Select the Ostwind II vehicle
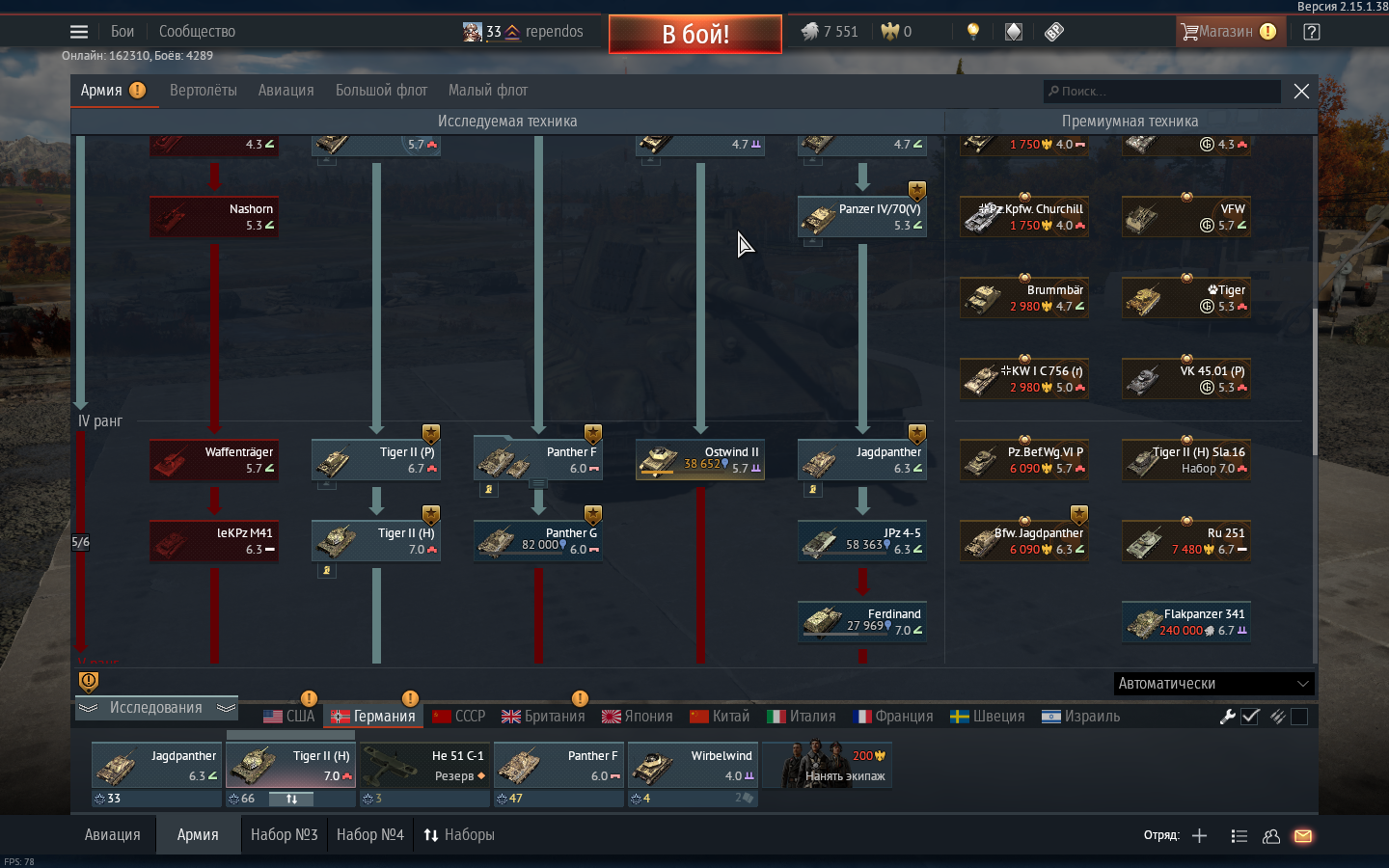This screenshot has height=868, width=1389. [x=700, y=460]
